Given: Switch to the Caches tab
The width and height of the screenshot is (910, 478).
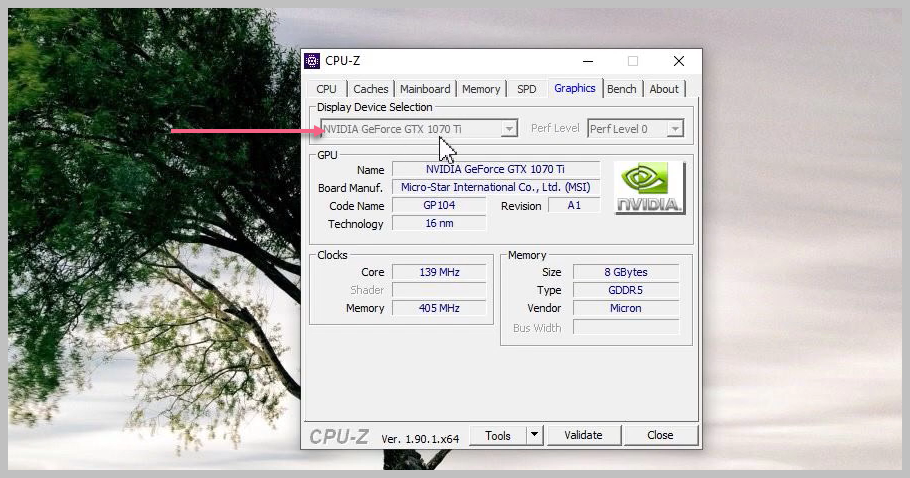Looking at the screenshot, I should click(x=370, y=89).
